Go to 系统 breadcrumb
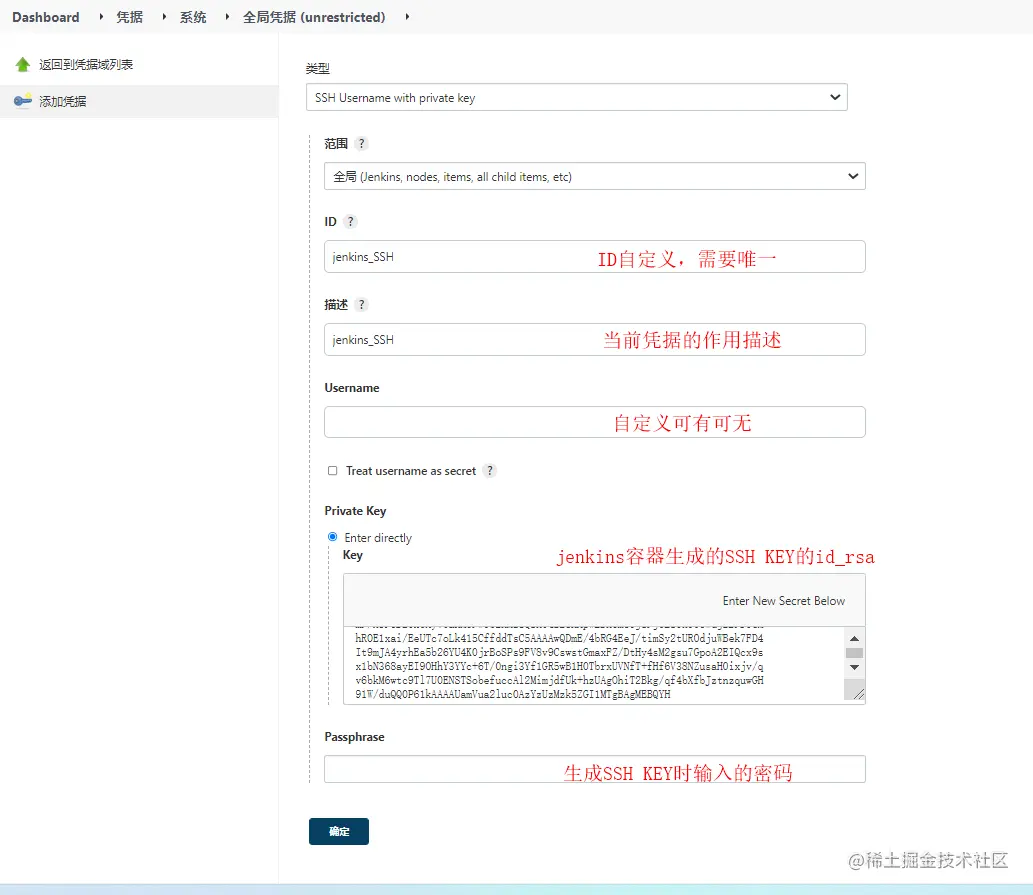1033x895 pixels. click(193, 17)
